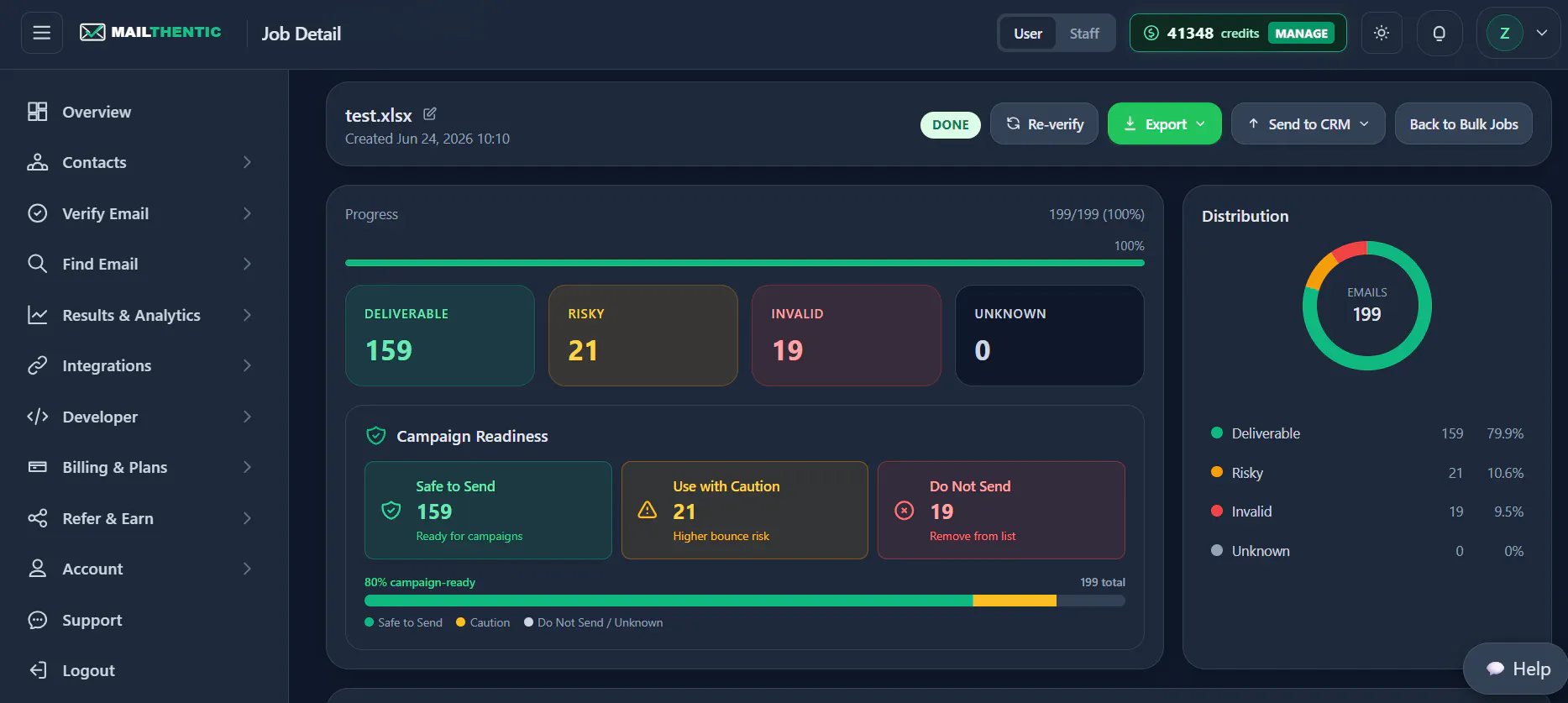This screenshot has height=703, width=1568.
Task: Click the job progress bar
Action: click(745, 263)
